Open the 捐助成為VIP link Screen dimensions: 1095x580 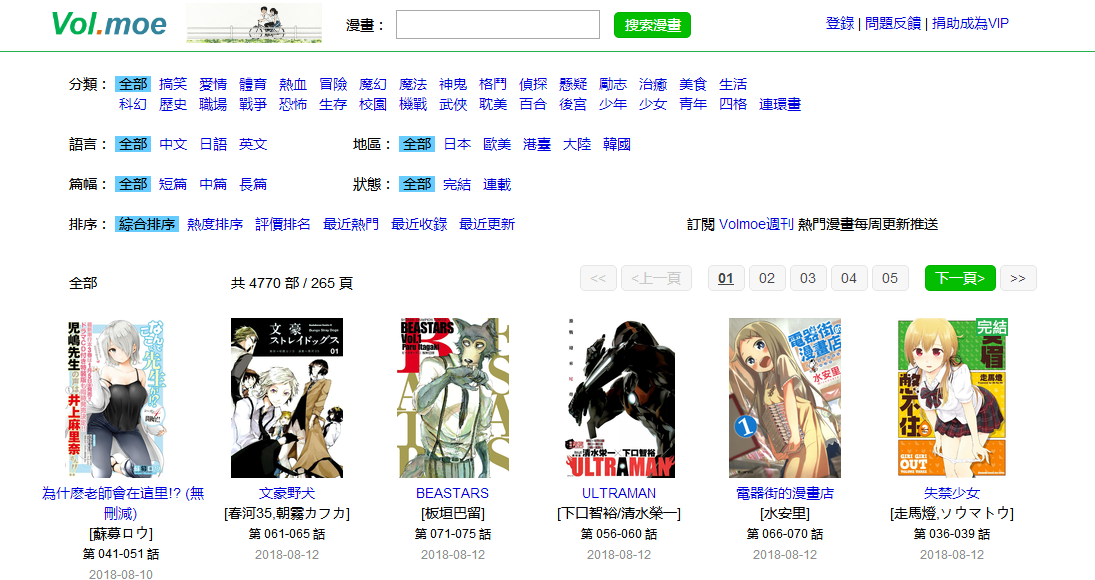coord(970,23)
